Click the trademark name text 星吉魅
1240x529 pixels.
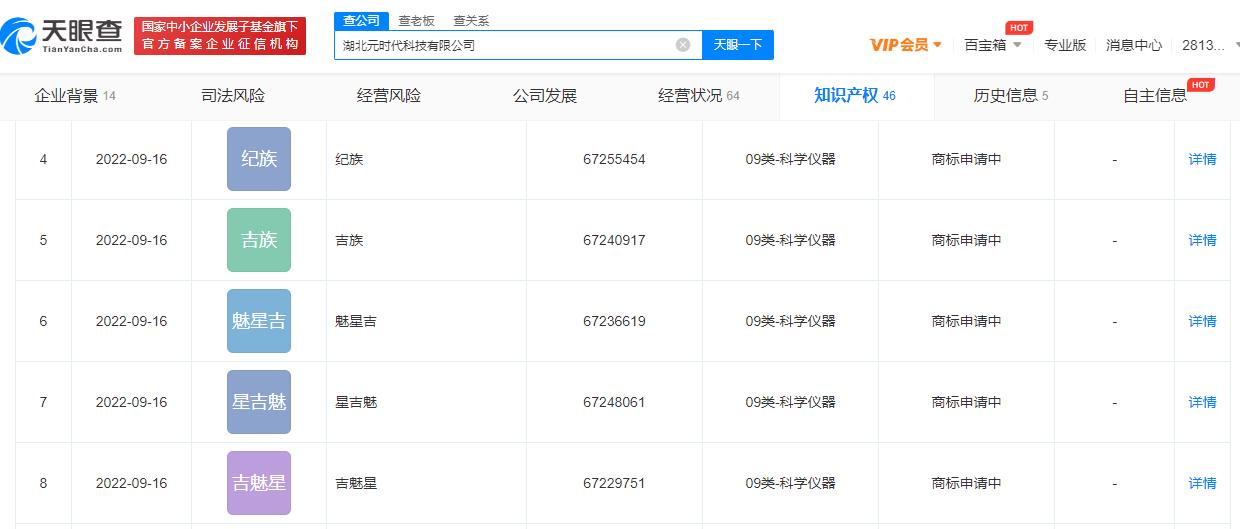click(x=356, y=402)
